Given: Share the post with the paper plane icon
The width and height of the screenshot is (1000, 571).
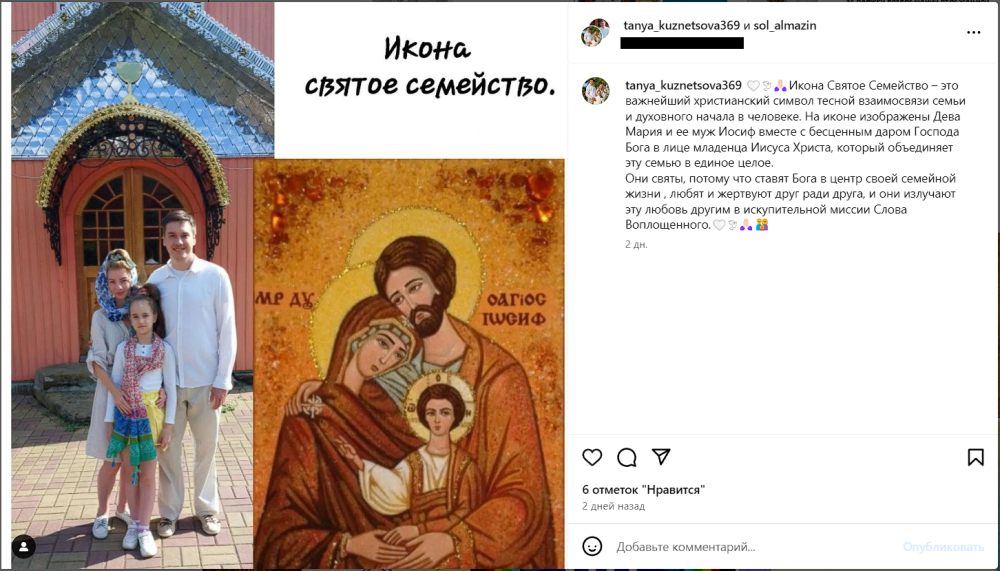Looking at the screenshot, I should (x=661, y=456).
